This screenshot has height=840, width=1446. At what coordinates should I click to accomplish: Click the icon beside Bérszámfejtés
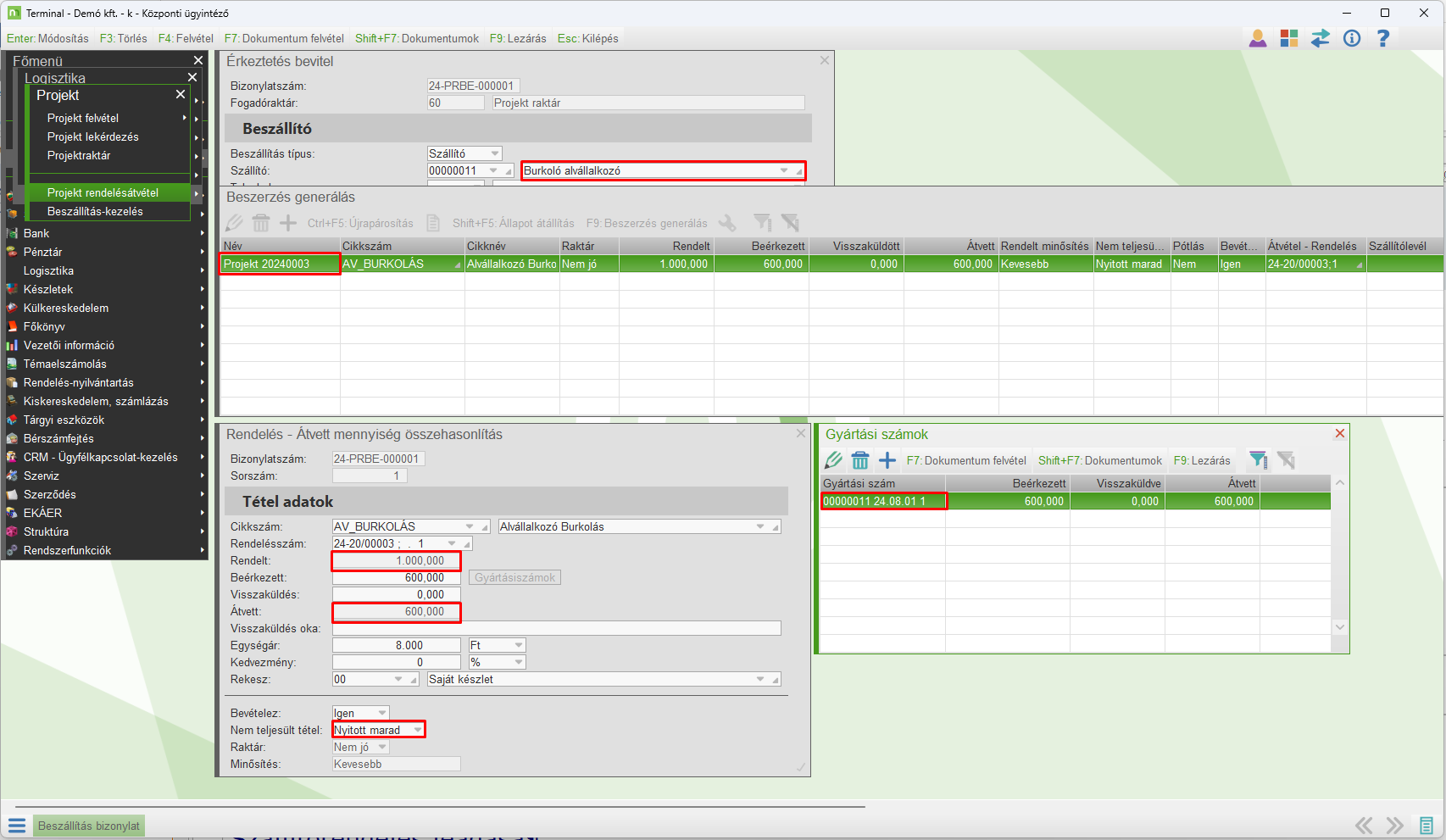pos(12,438)
